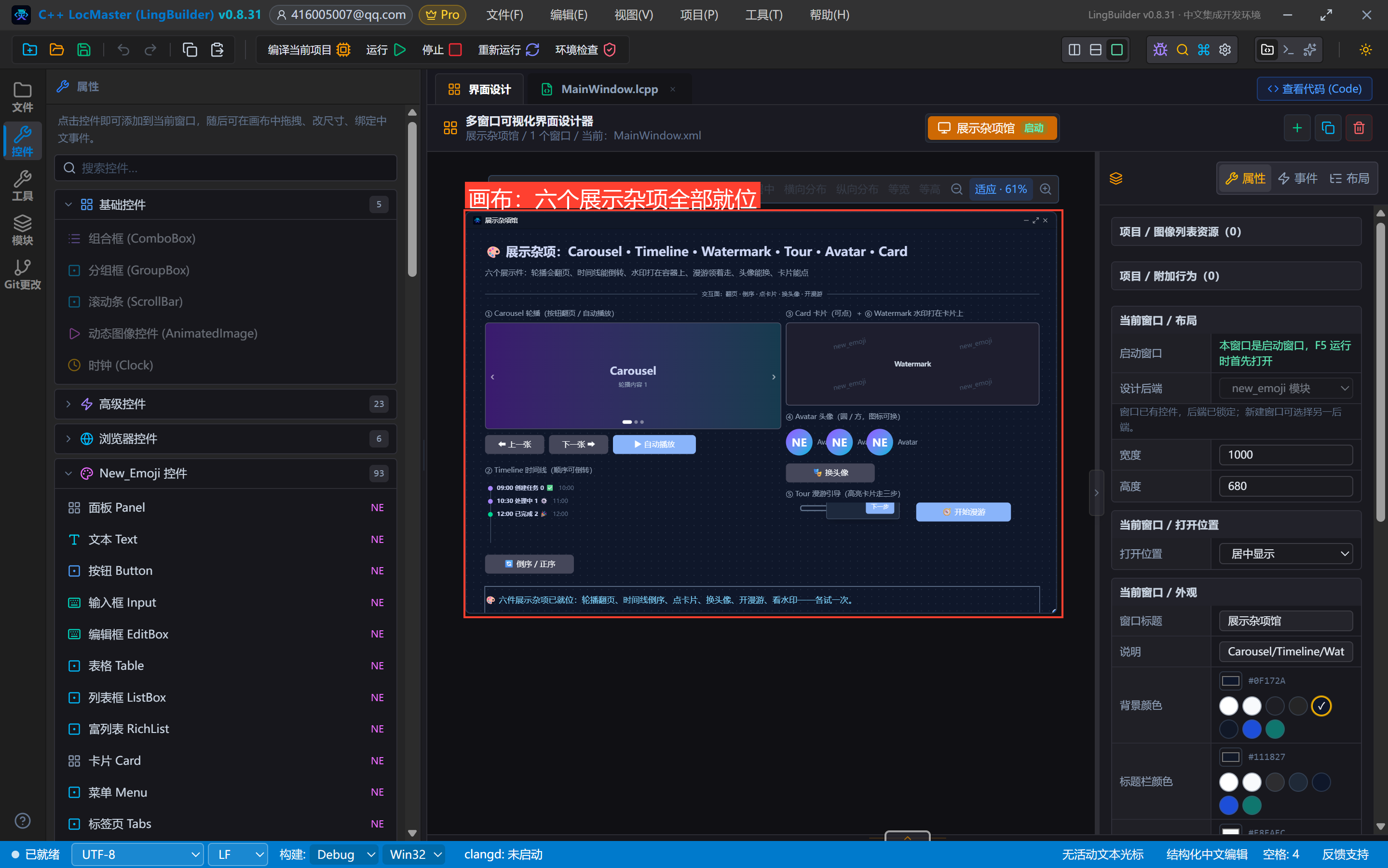Viewport: 1388px width, 868px height.
Task: Open the 设计后端 new_emoji 模块 dropdown
Action: 1286,389
